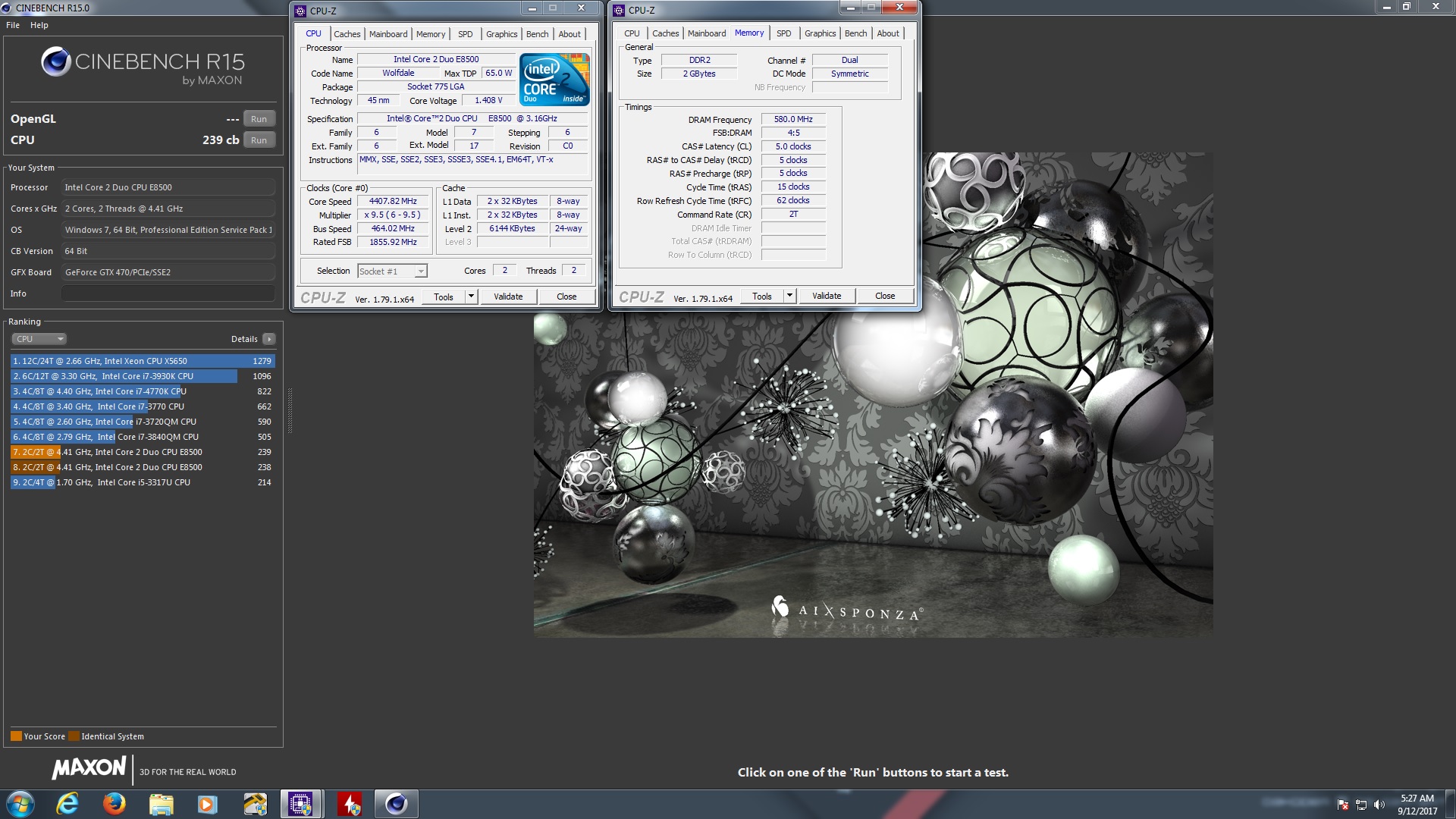Expand Tools dropdown arrow in left CPU-Z
This screenshot has width=1456, height=819.
[471, 297]
